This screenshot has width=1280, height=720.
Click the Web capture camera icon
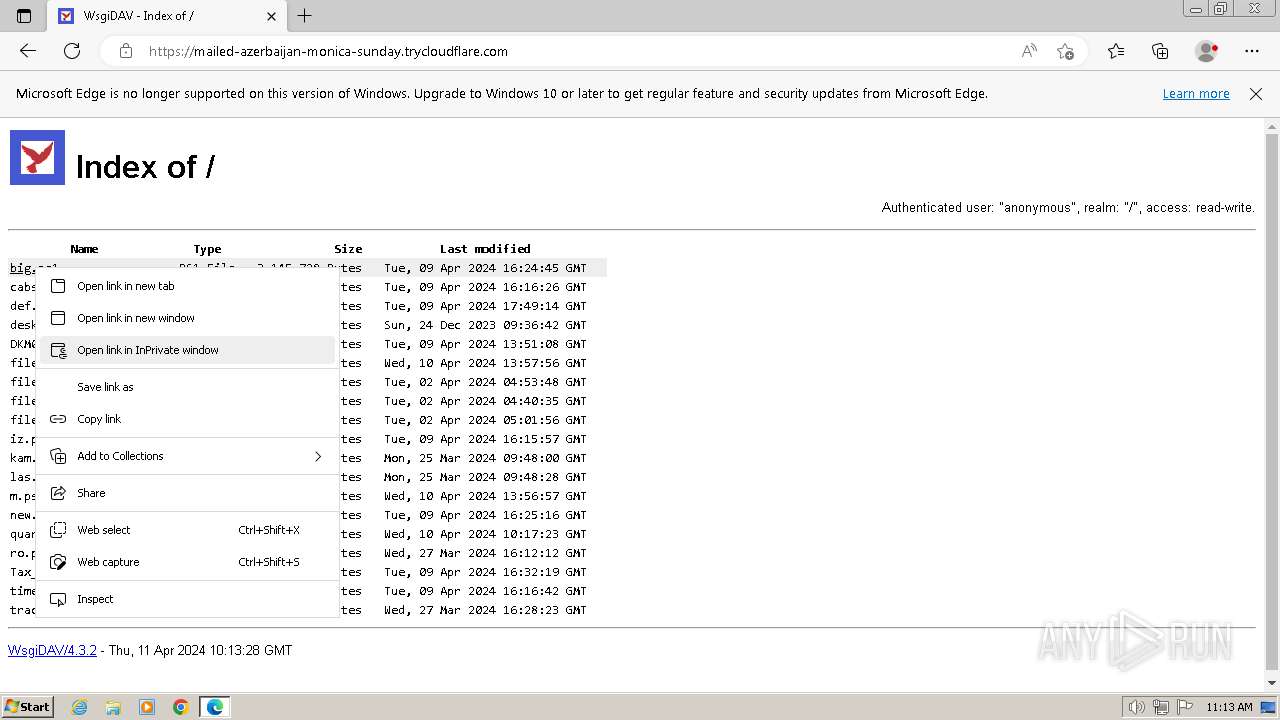point(58,562)
